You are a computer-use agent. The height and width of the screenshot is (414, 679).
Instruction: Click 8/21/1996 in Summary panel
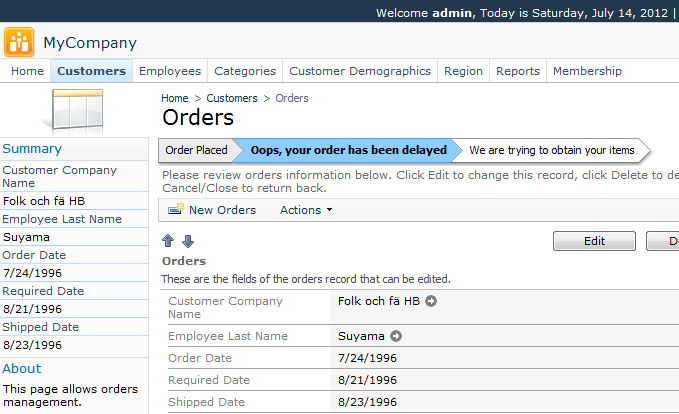coord(32,309)
